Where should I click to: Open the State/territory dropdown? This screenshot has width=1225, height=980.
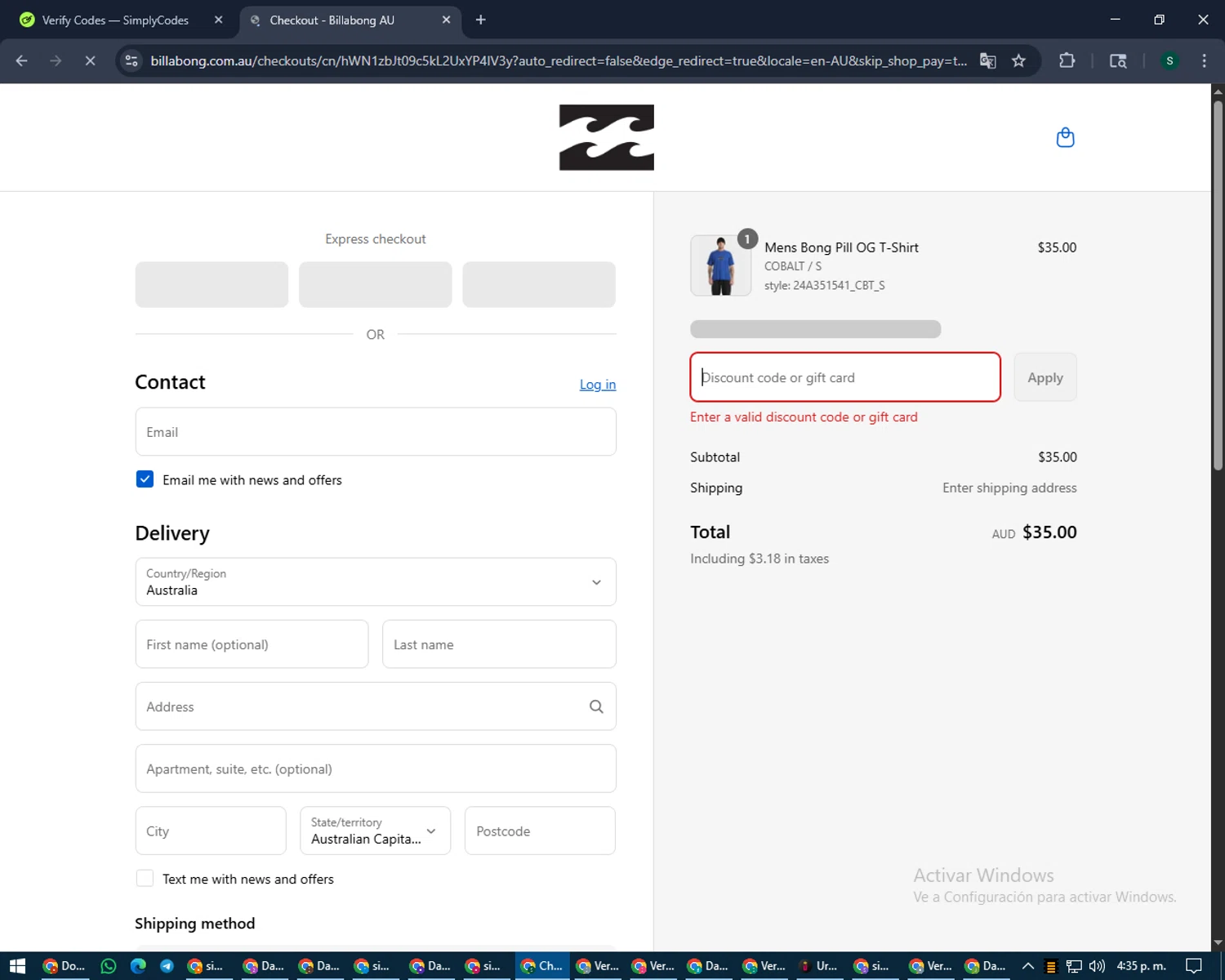pos(375,831)
